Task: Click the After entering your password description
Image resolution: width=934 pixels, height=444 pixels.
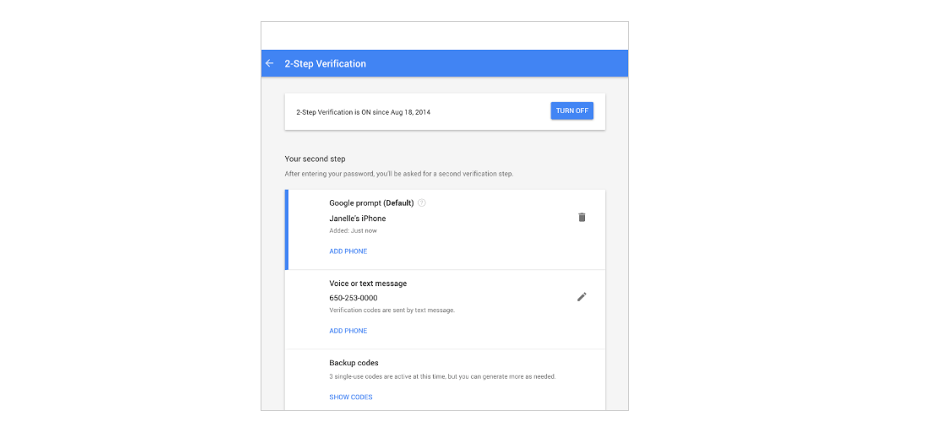Action: click(x=398, y=174)
